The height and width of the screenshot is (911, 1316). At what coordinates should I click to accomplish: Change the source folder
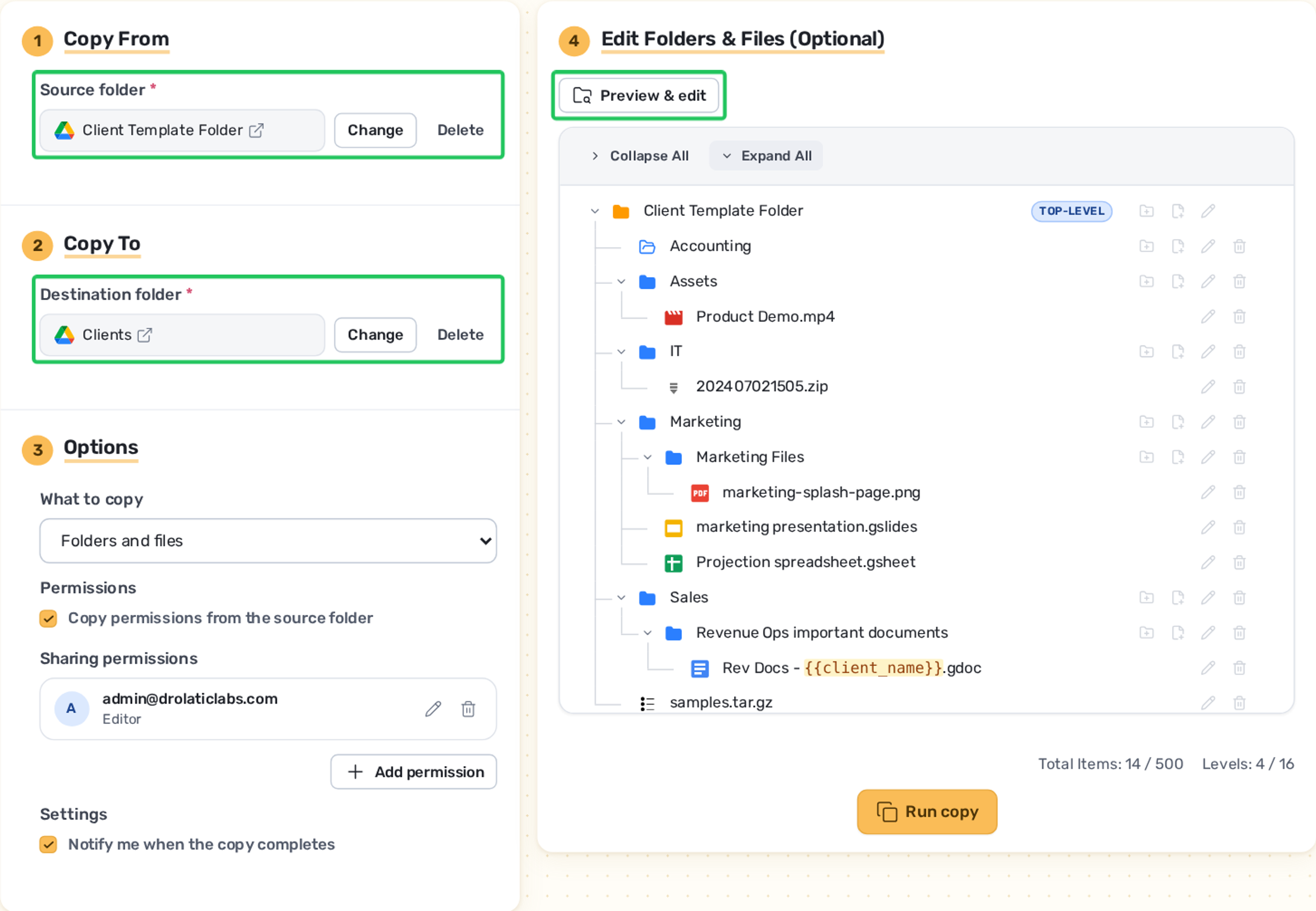pyautogui.click(x=375, y=130)
